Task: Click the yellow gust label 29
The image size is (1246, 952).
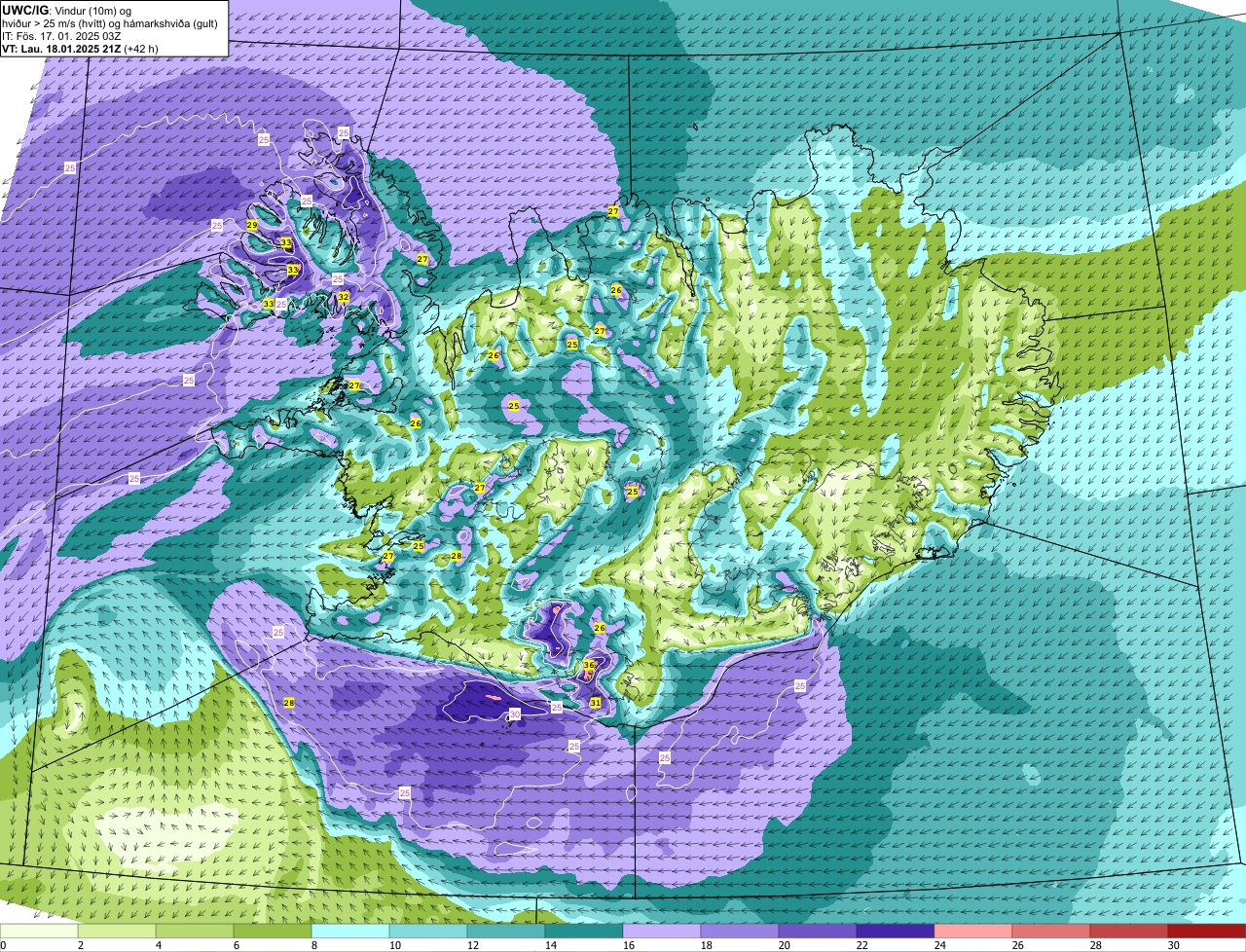Action: [252, 225]
